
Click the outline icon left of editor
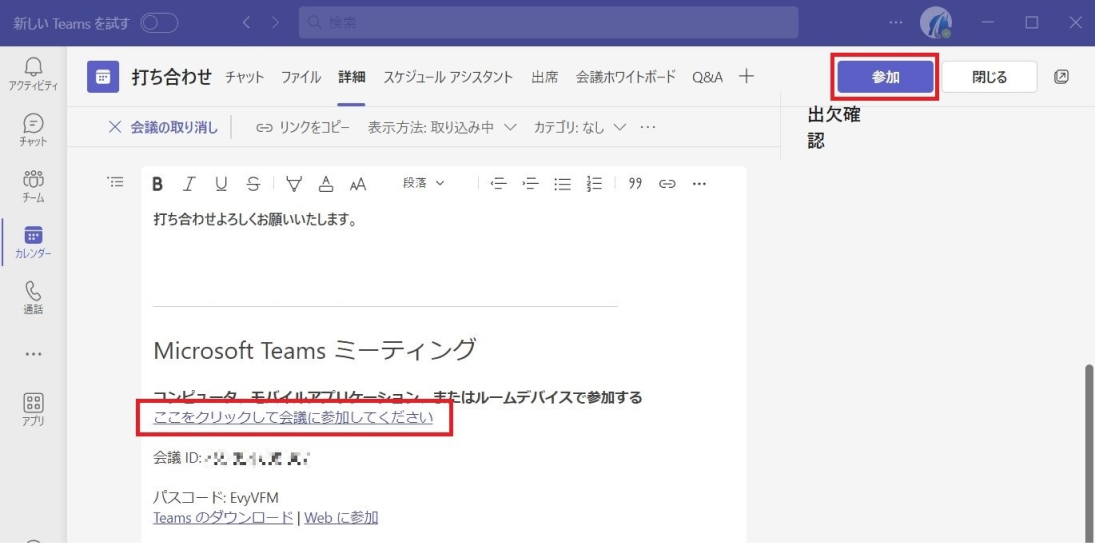pos(115,182)
